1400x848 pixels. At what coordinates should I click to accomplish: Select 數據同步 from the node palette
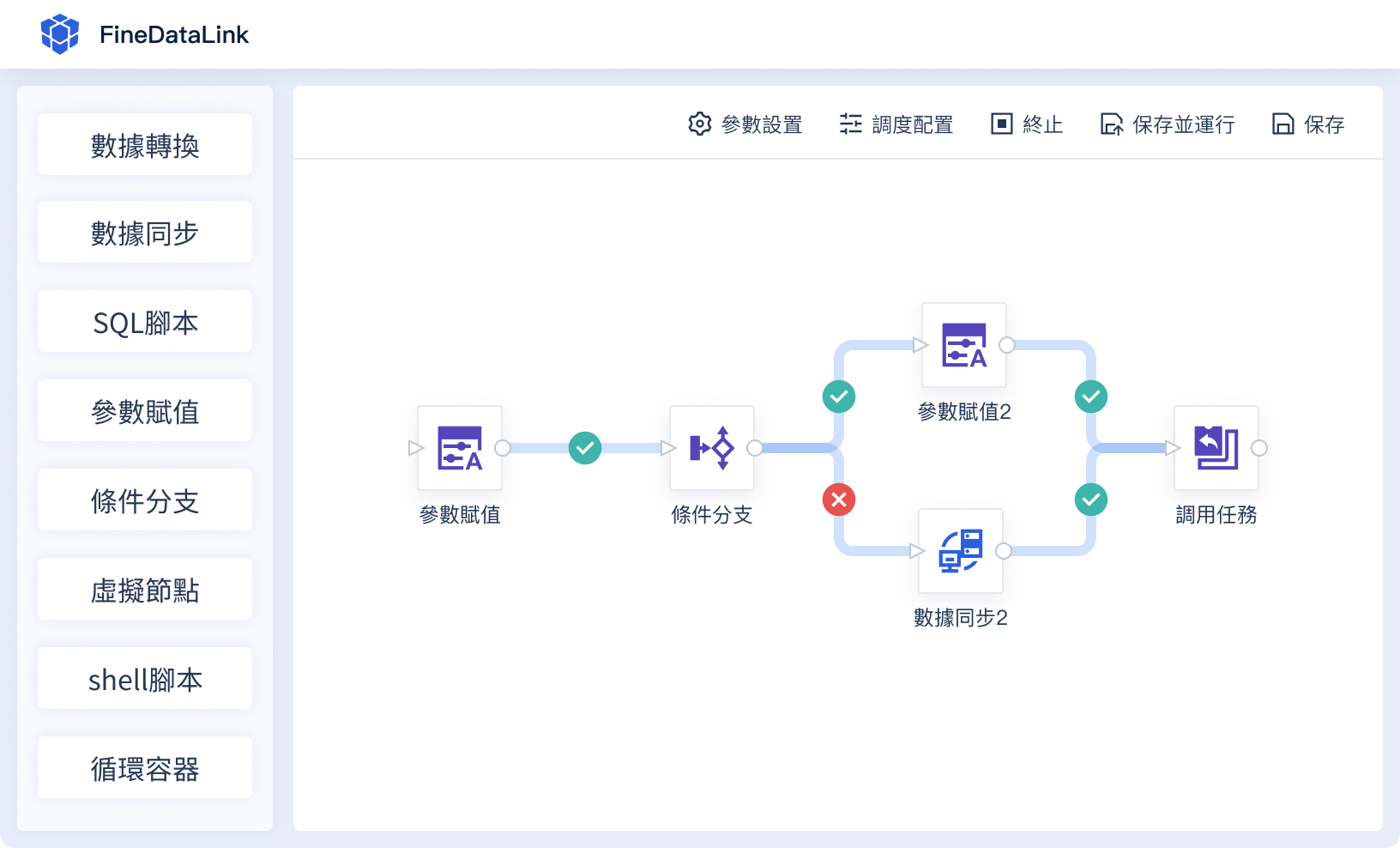coord(145,232)
